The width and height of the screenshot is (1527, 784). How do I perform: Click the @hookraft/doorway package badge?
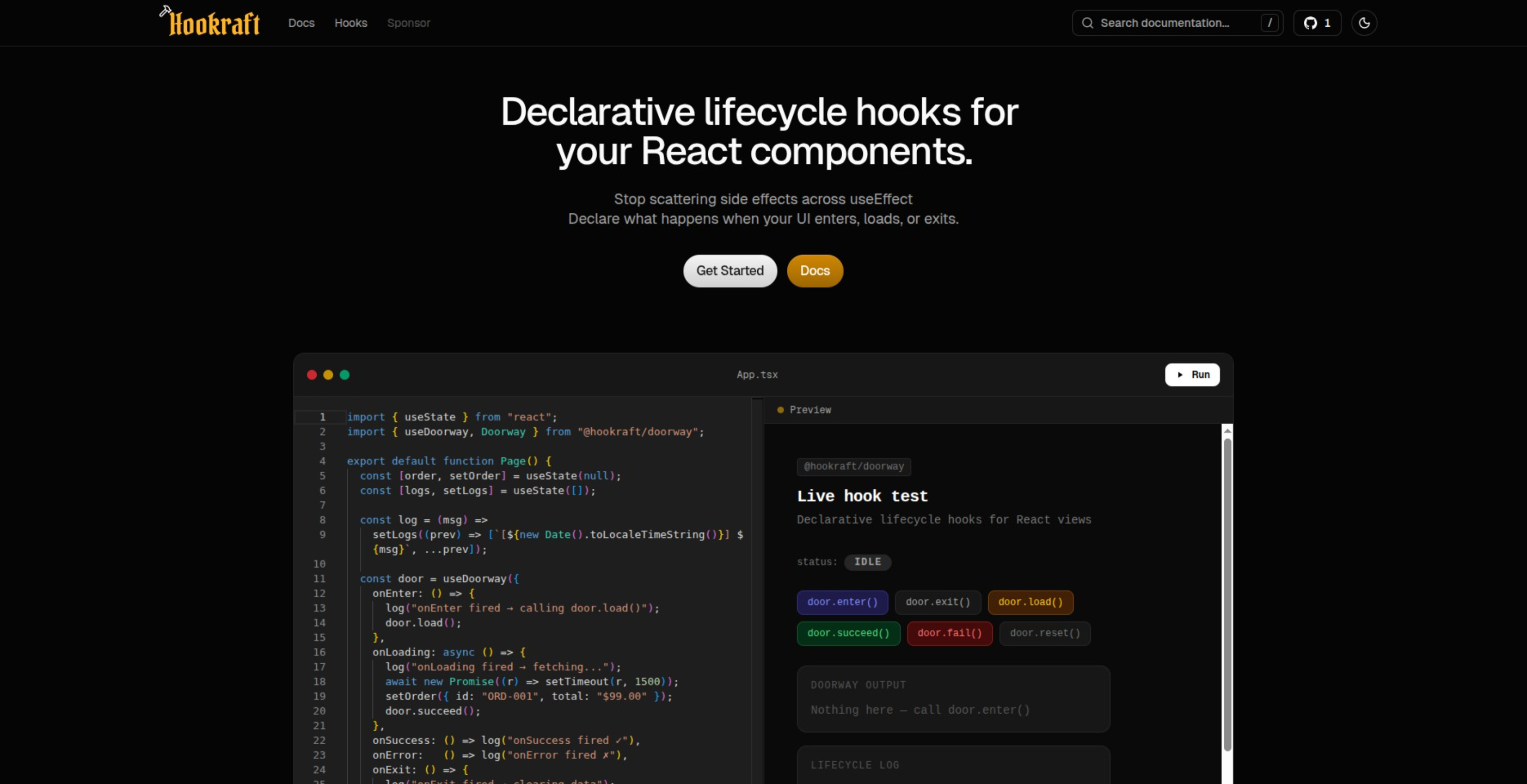(854, 467)
